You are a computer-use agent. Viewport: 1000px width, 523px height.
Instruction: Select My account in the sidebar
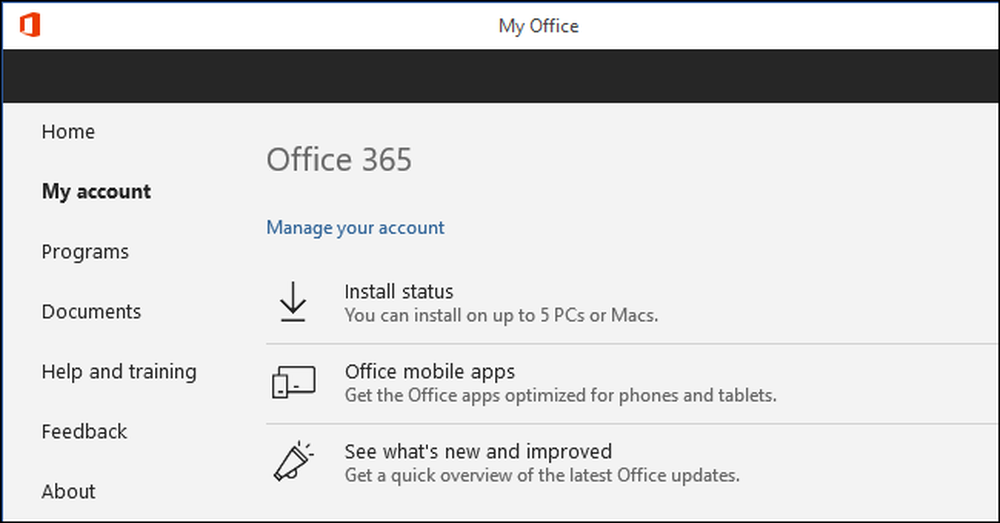point(96,191)
